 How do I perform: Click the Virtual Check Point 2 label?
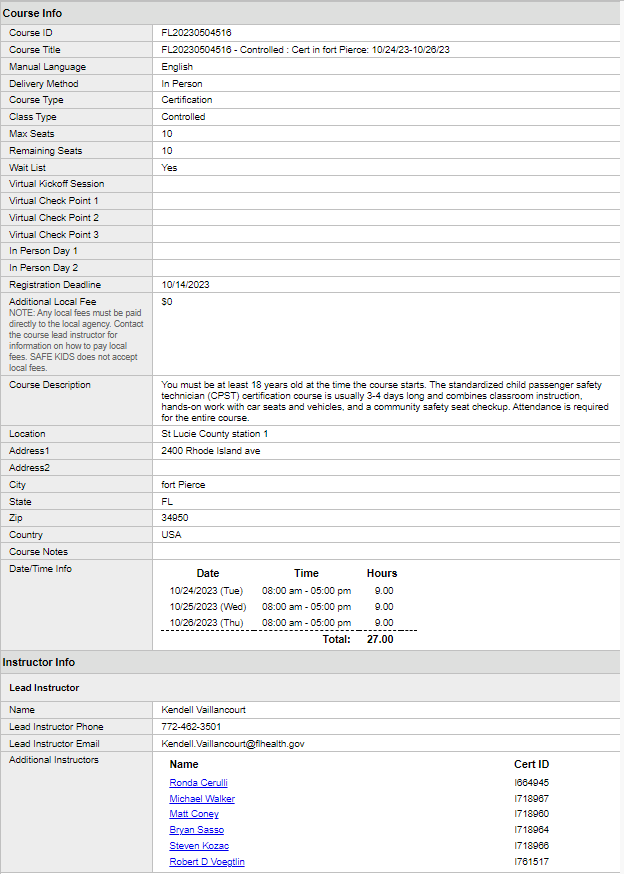54,217
